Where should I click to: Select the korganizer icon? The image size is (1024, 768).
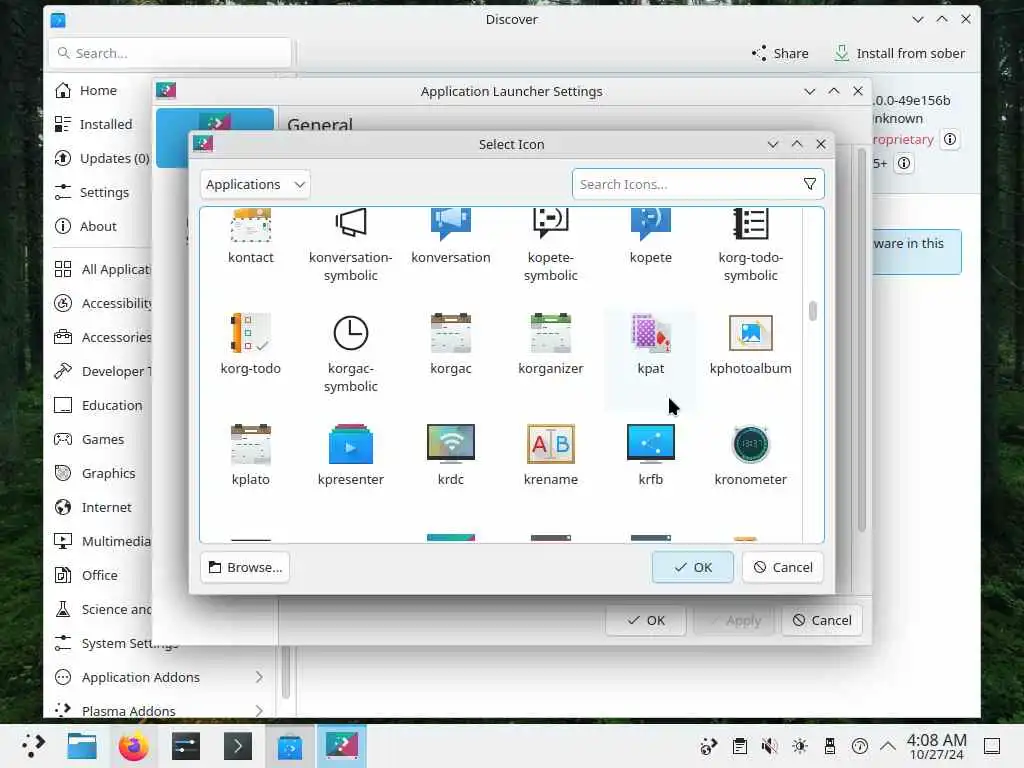551,344
